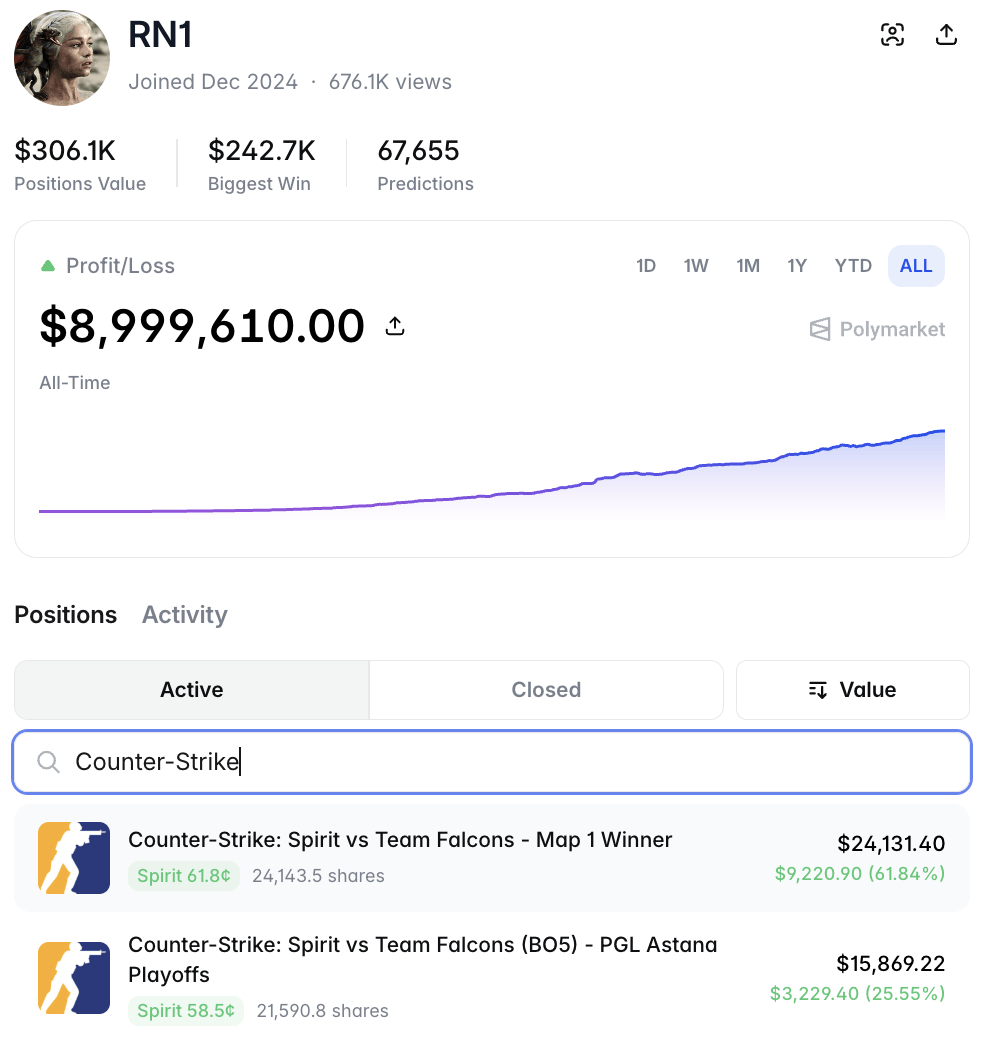Show Active positions
This screenshot has width=984, height=1040.
(x=192, y=690)
